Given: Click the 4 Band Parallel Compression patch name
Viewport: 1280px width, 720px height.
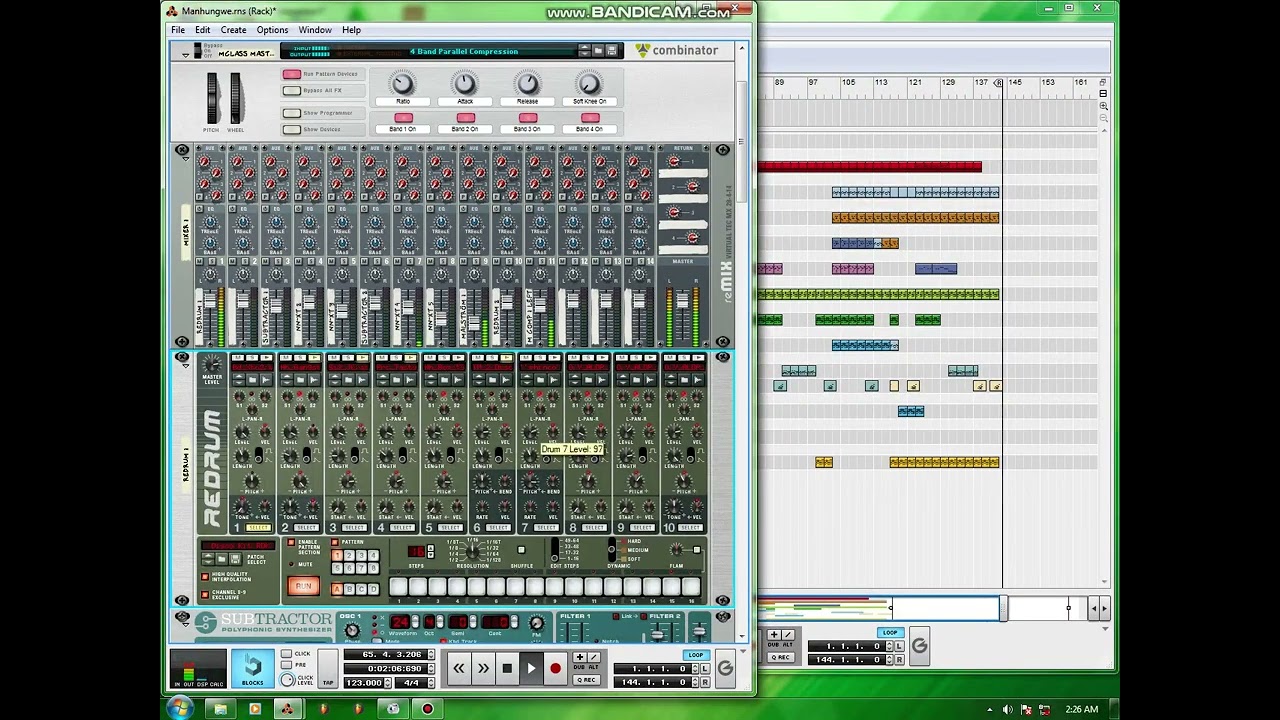Looking at the screenshot, I should [464, 51].
